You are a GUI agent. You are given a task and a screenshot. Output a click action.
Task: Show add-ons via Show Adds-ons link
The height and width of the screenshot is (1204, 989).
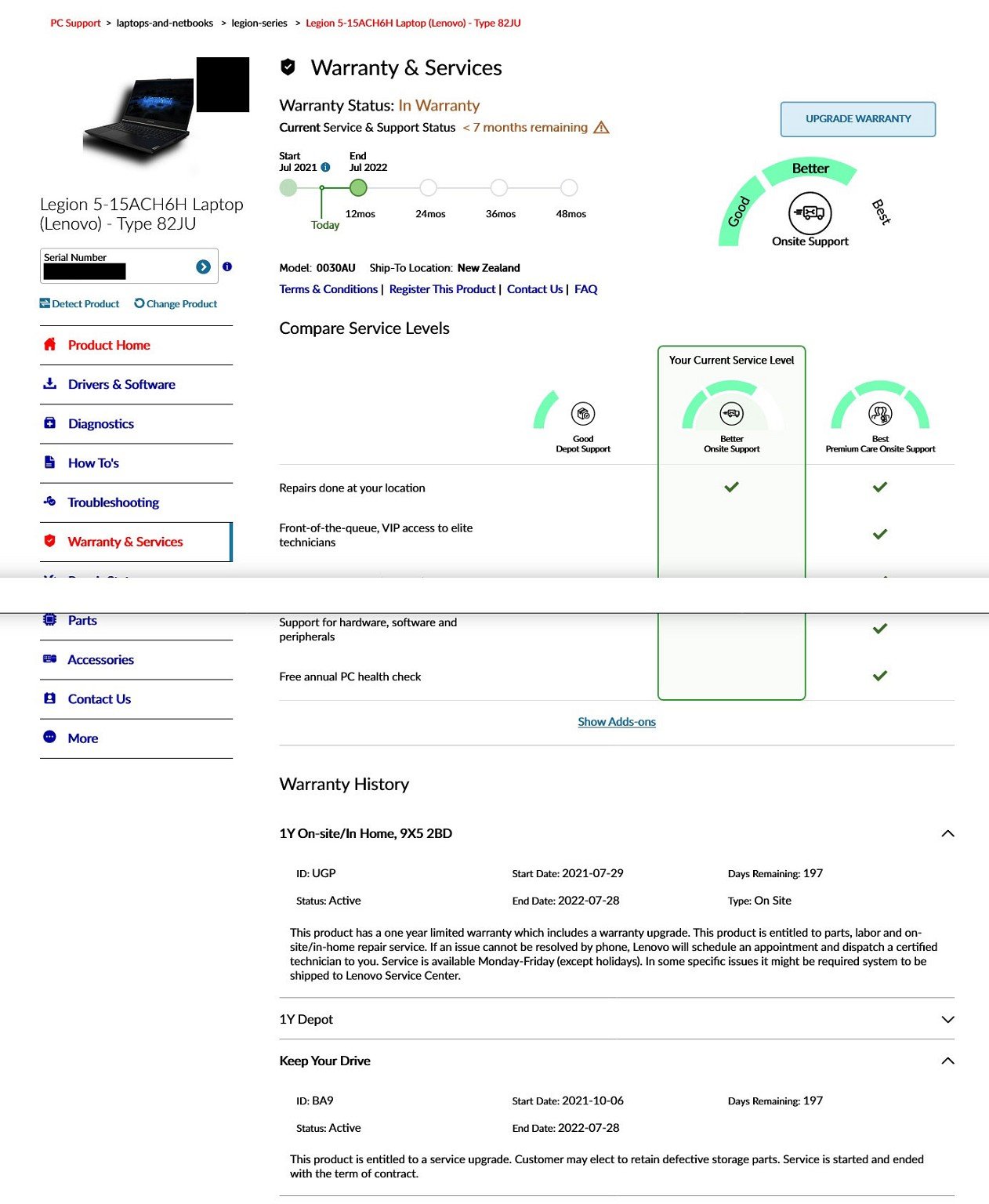click(x=617, y=722)
